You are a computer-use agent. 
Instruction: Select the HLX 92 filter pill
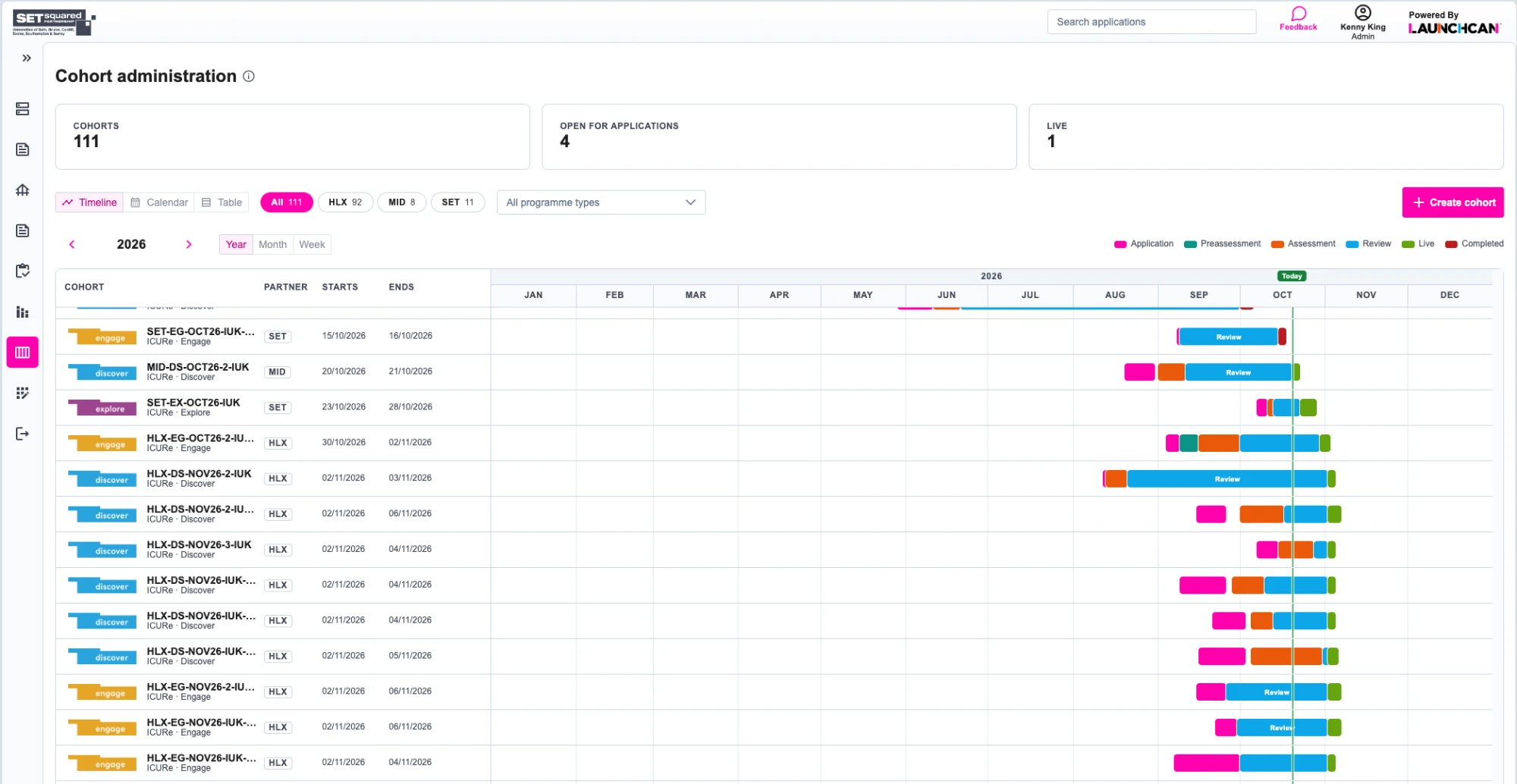pos(345,202)
